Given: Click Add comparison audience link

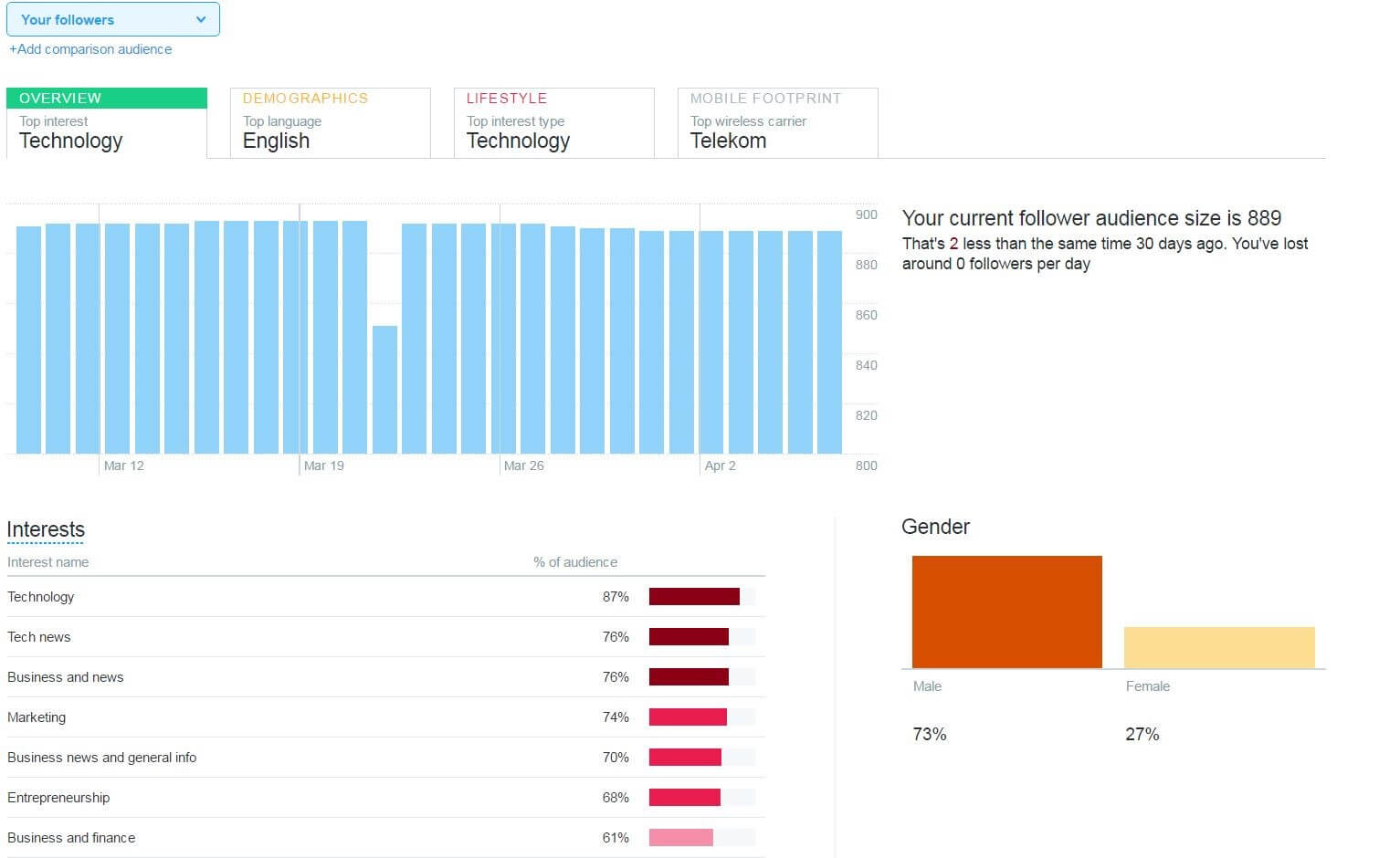Looking at the screenshot, I should click(90, 49).
